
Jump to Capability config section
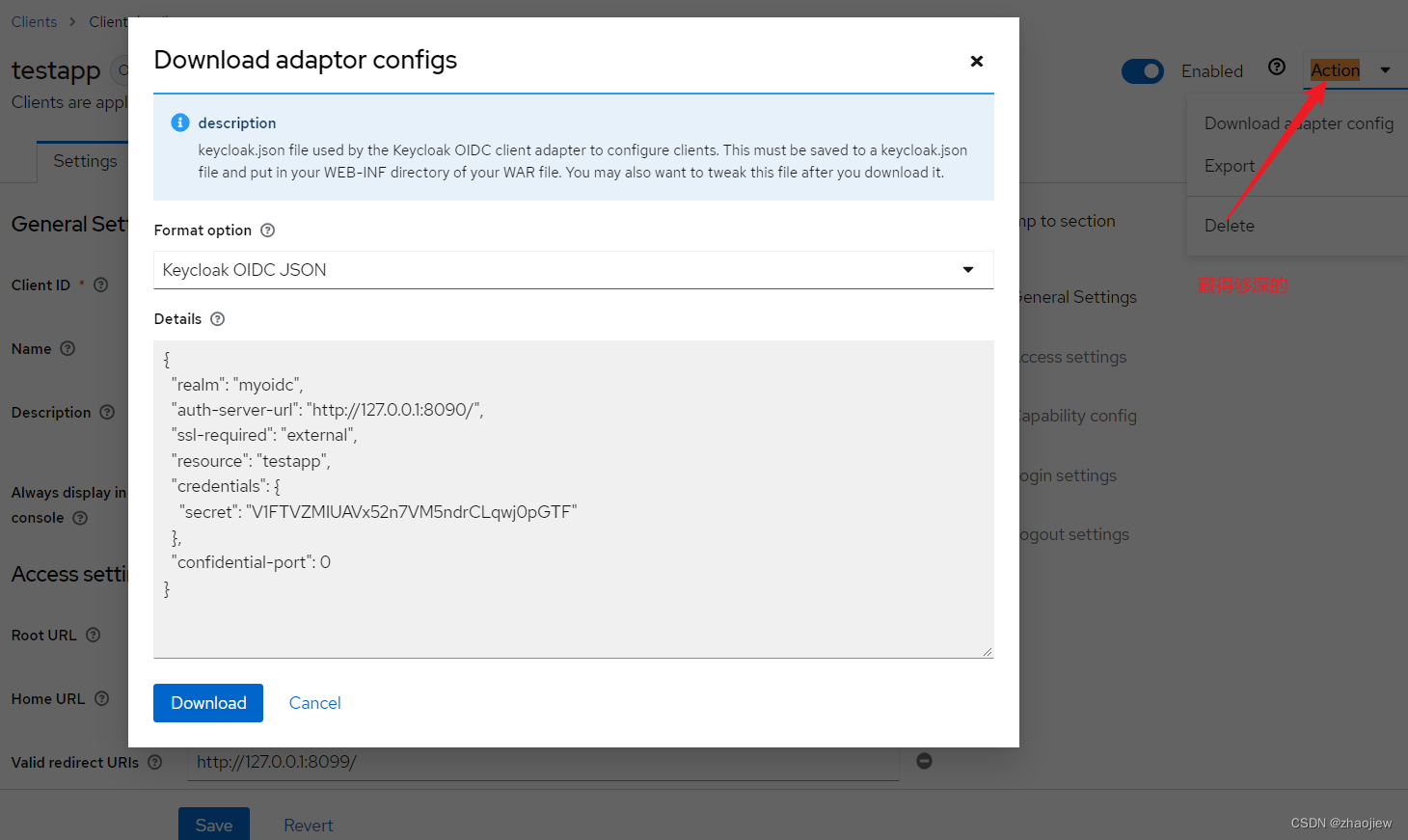pos(1078,416)
